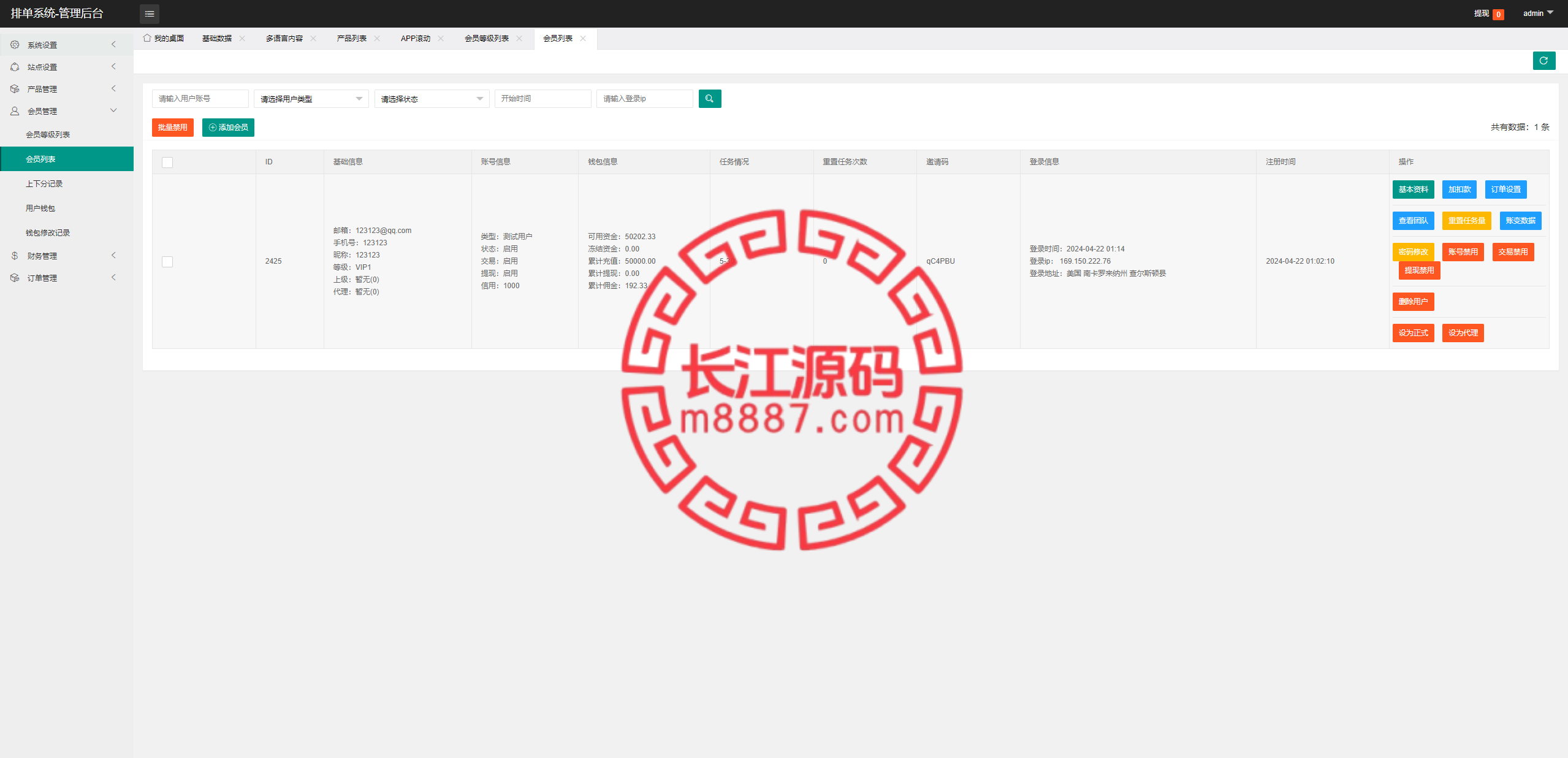
Task: Open 会员等级列表 in the sidebar
Action: point(67,134)
